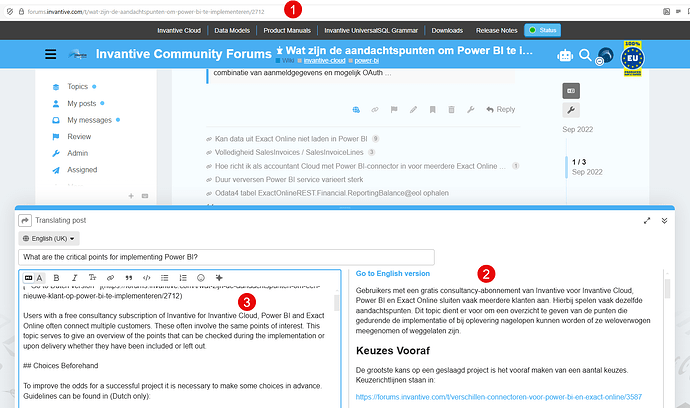Edit the post with pencil icon
This screenshot has height=408, width=690.
tap(413, 110)
